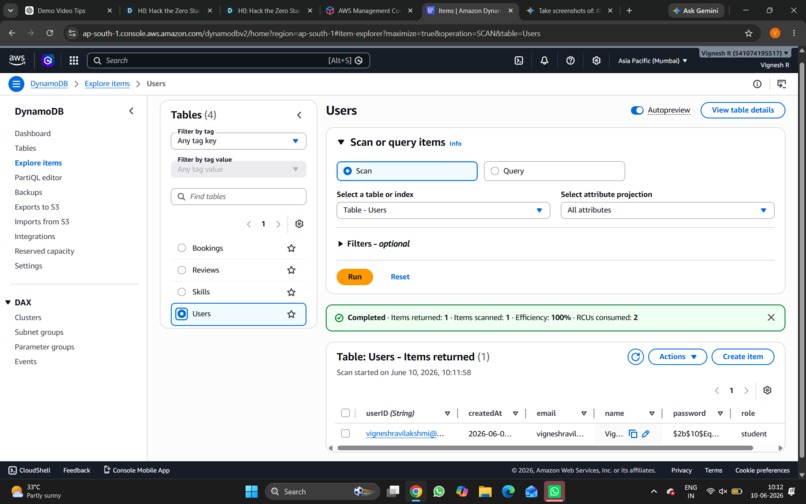The width and height of the screenshot is (806, 504).
Task: Bookmark this page with the star
Action: tap(748, 33)
